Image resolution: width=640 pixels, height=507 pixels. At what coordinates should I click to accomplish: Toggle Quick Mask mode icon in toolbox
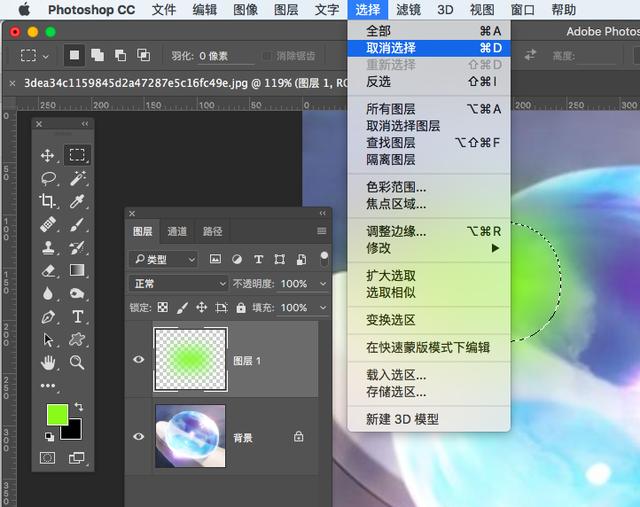pos(47,458)
